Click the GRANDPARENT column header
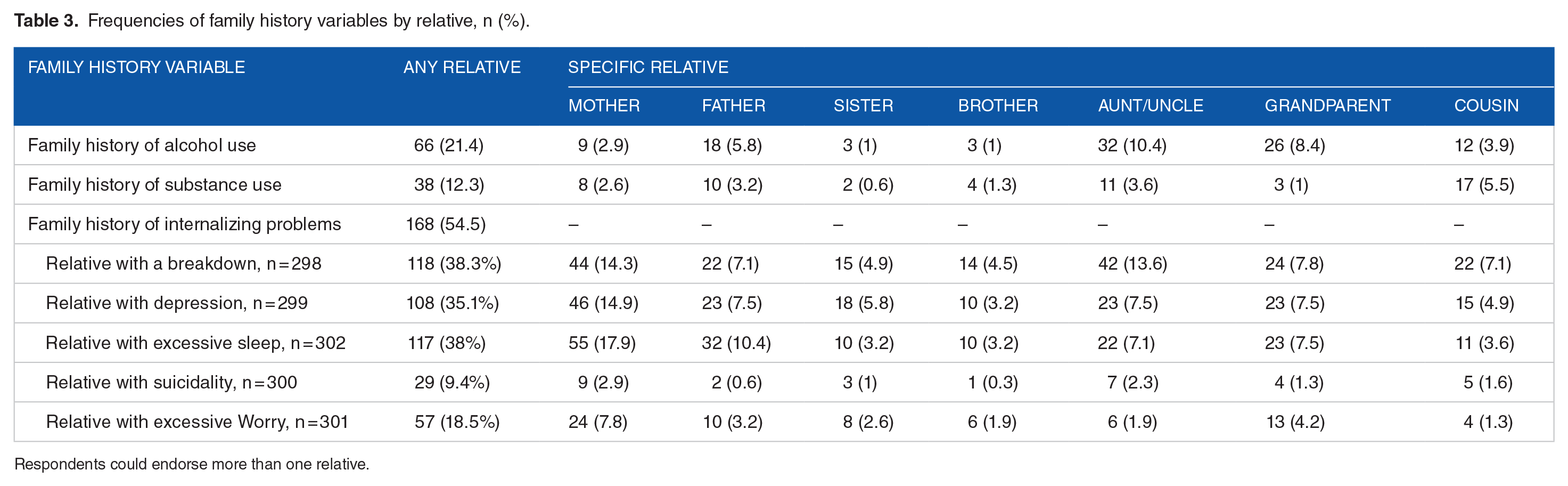Viewport: 1568px width, 486px height. [x=1327, y=106]
